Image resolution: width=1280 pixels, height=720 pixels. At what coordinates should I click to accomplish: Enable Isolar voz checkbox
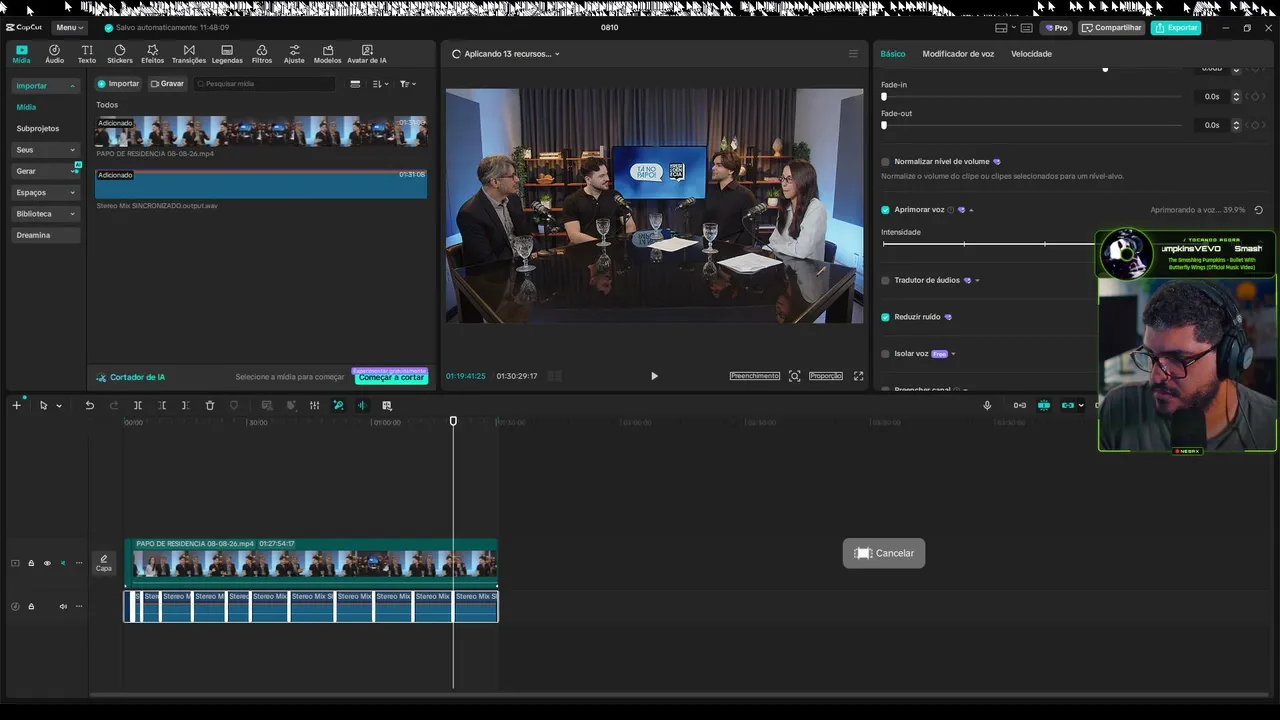pos(885,354)
